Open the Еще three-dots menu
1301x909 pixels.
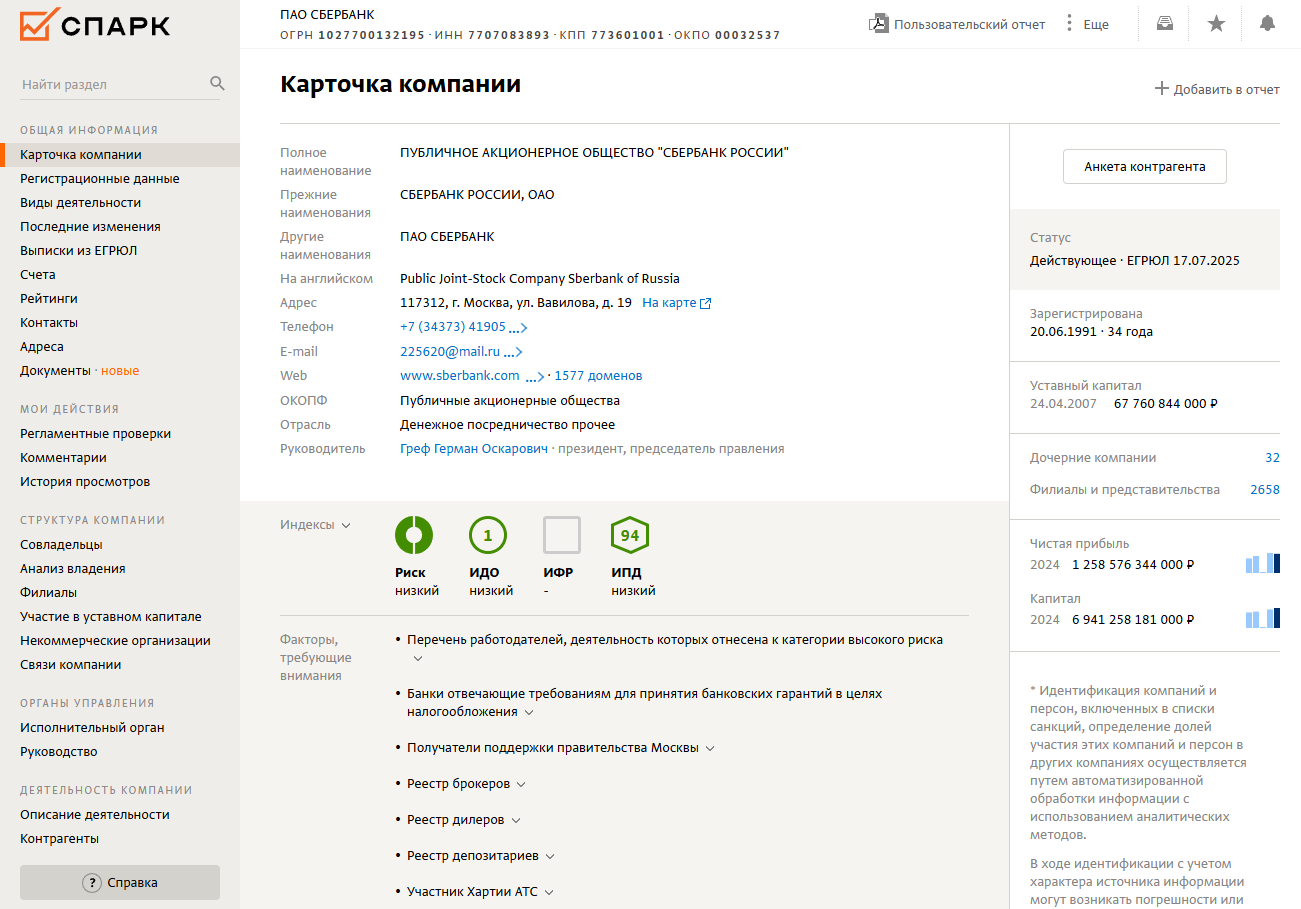[1069, 24]
